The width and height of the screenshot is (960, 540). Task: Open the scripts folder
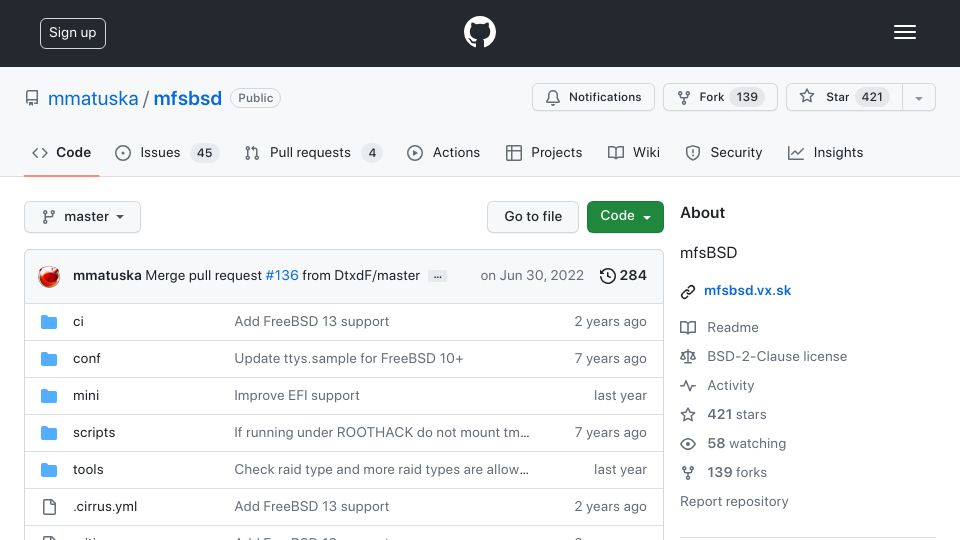(x=94, y=433)
